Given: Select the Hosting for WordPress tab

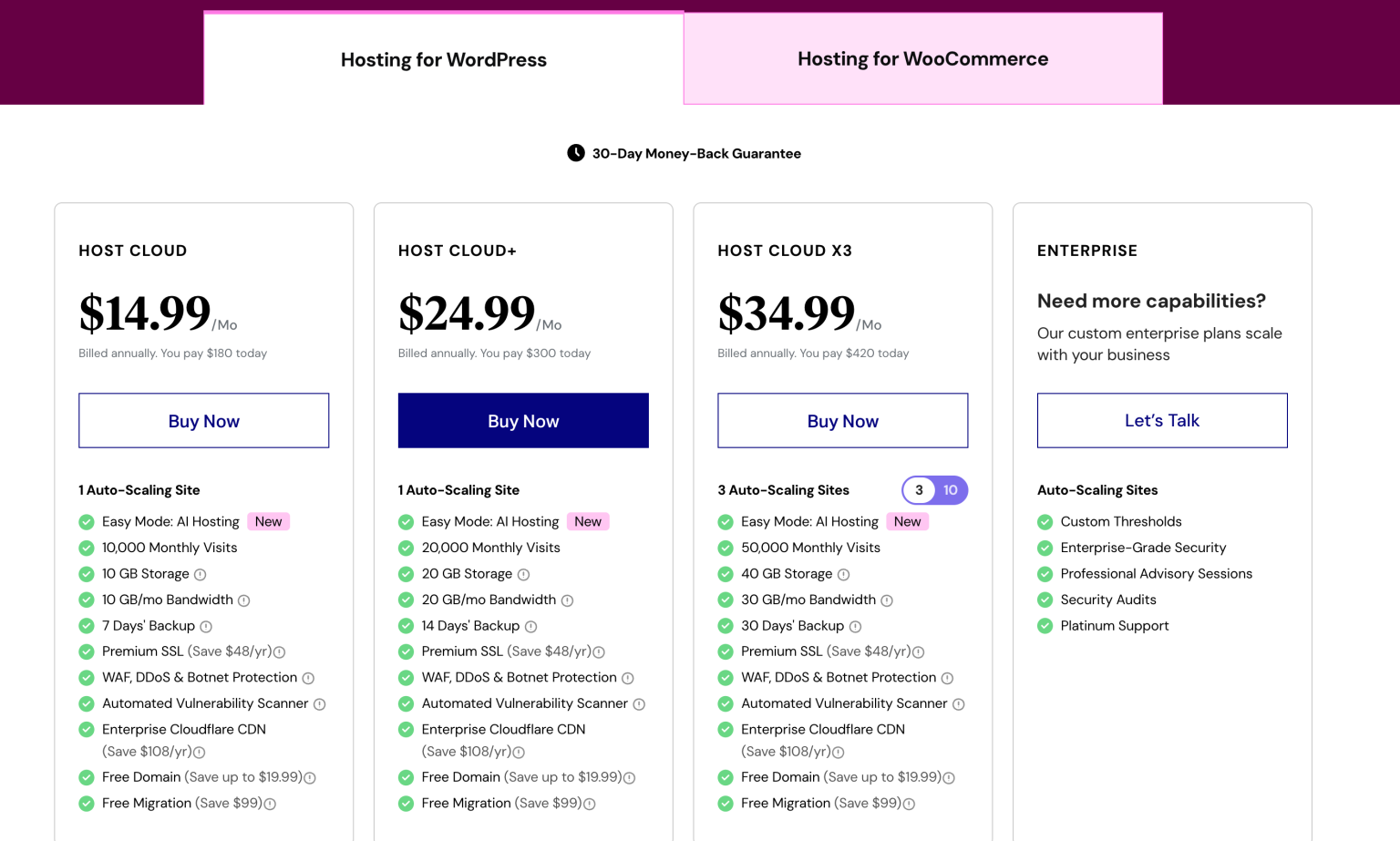Looking at the screenshot, I should [x=444, y=59].
